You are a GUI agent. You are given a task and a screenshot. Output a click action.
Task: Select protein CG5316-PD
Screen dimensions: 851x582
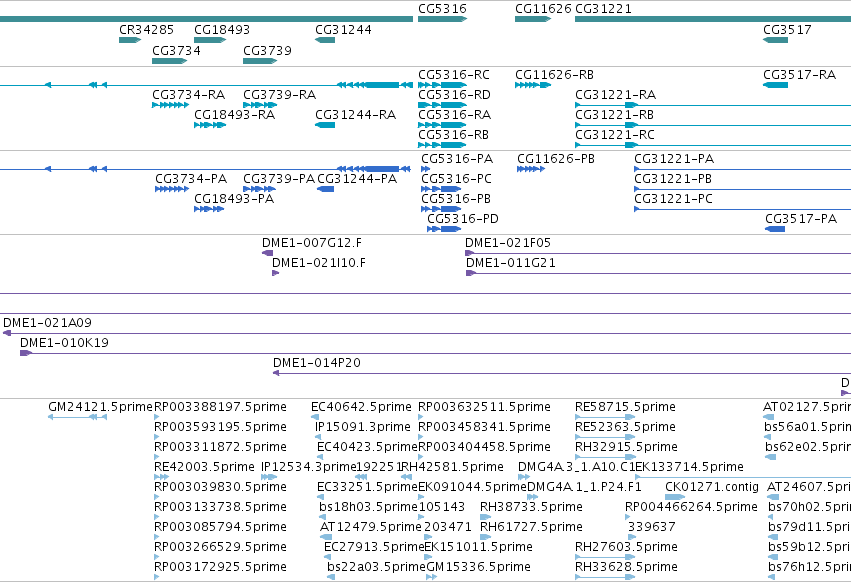coord(444,229)
